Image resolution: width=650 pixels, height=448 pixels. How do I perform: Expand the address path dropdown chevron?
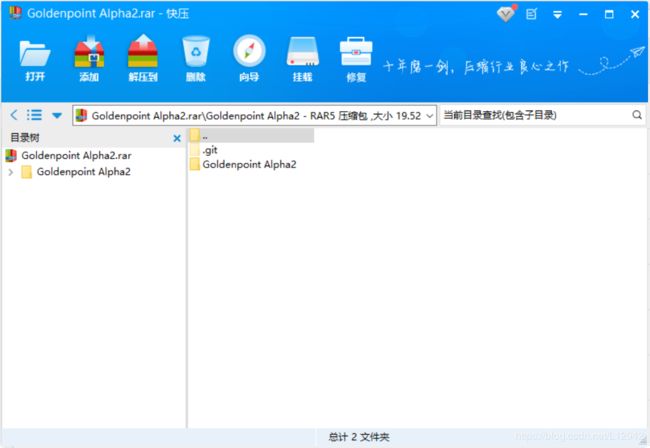[x=430, y=116]
